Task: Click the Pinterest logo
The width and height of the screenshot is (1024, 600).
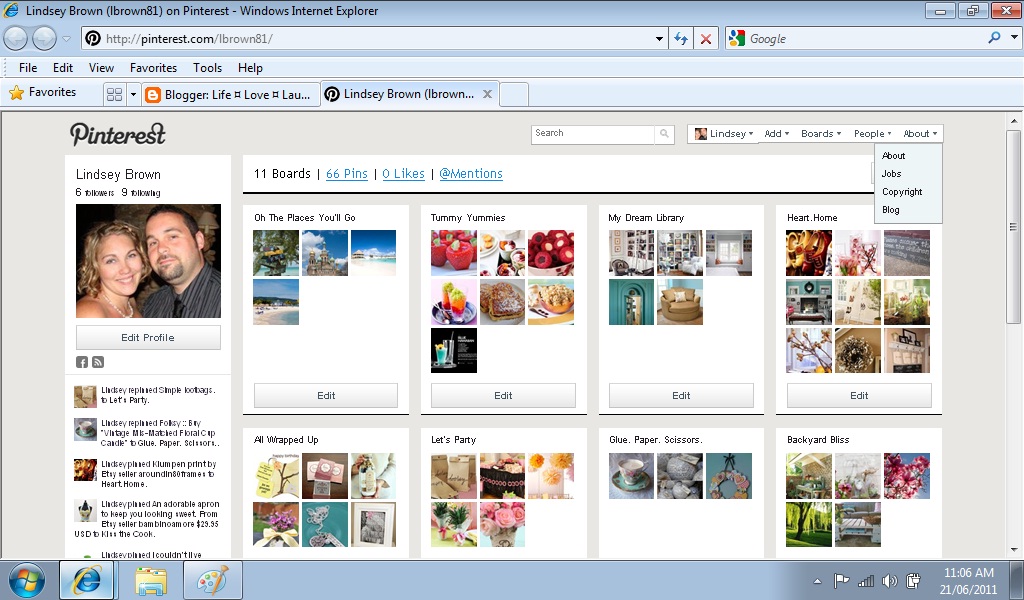Action: [x=117, y=134]
